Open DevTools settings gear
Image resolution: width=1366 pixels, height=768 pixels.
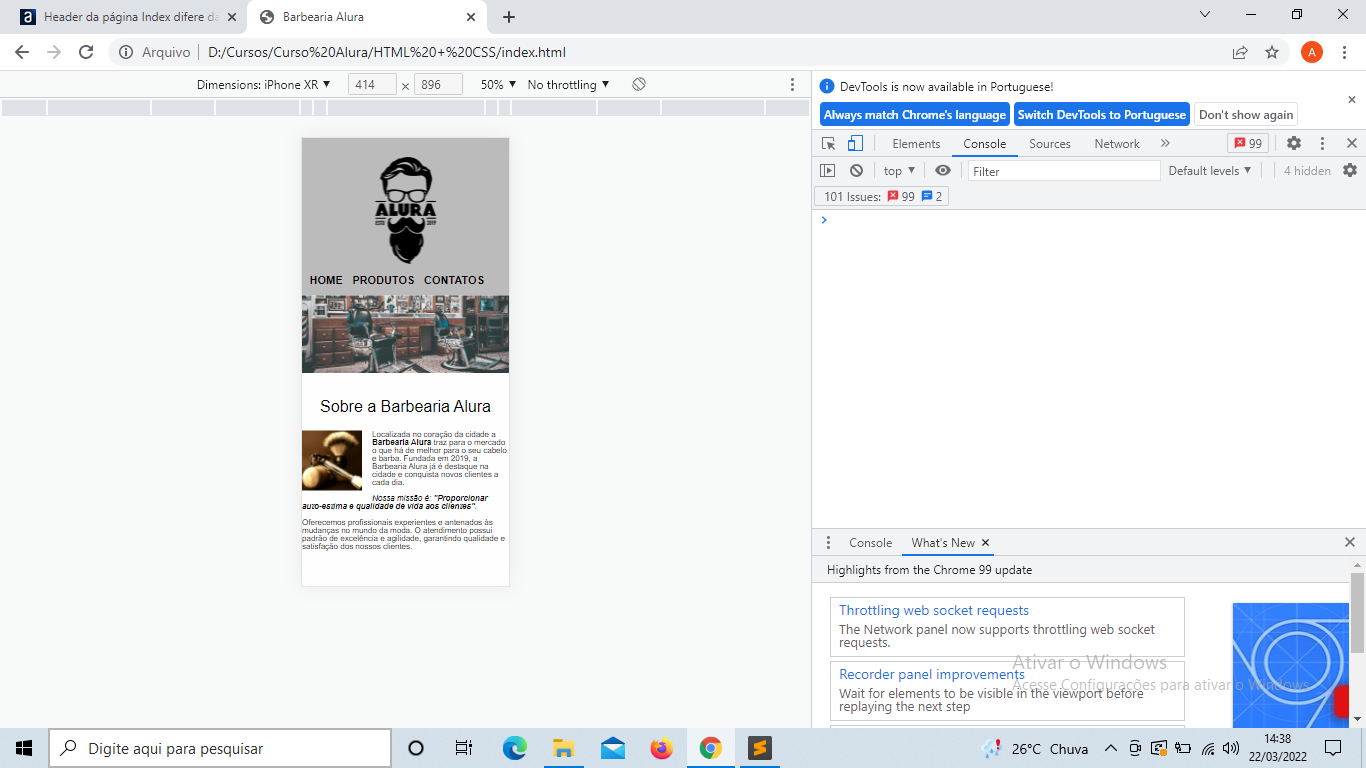(1294, 143)
